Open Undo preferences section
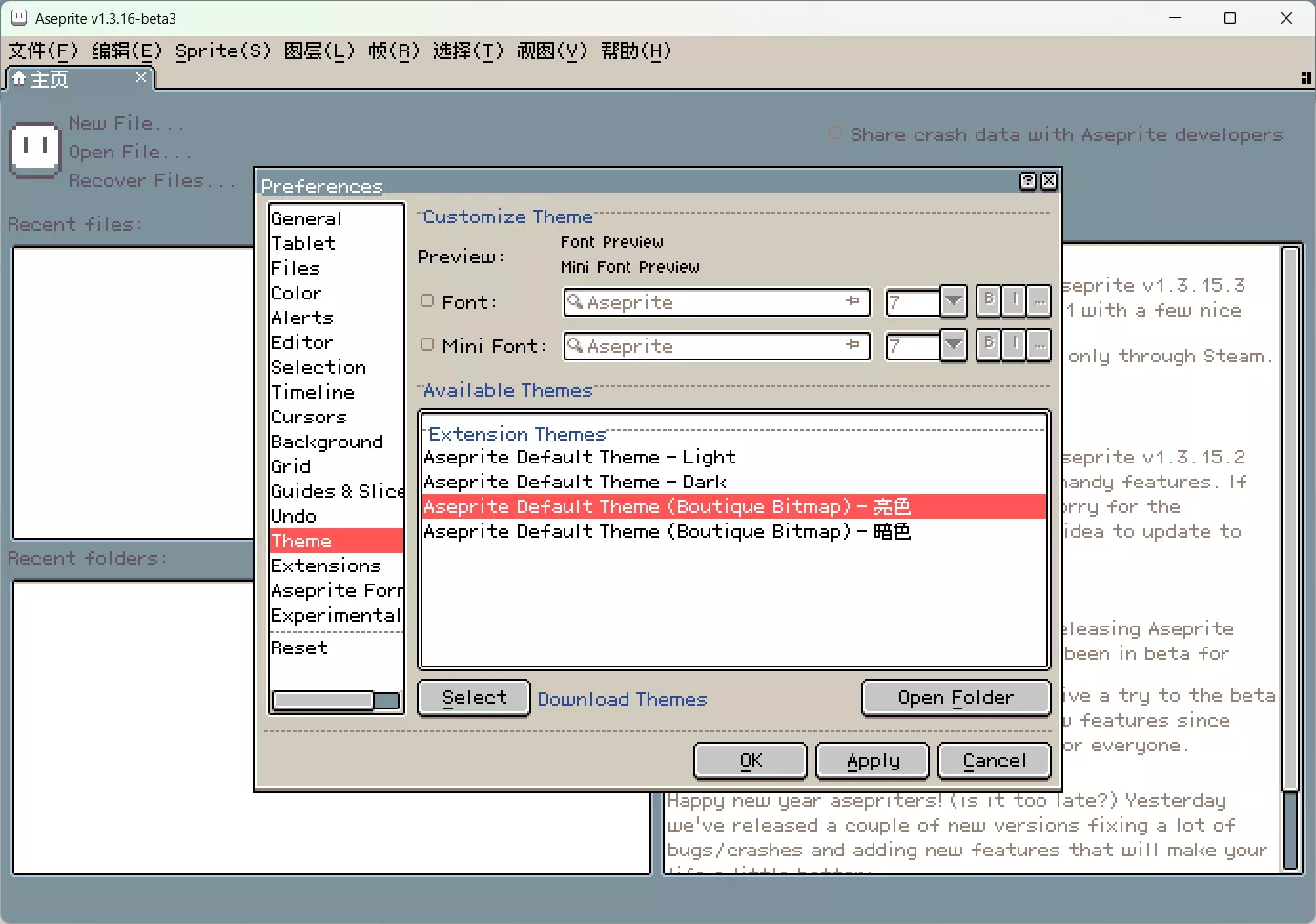This screenshot has width=1316, height=924. tap(337, 516)
